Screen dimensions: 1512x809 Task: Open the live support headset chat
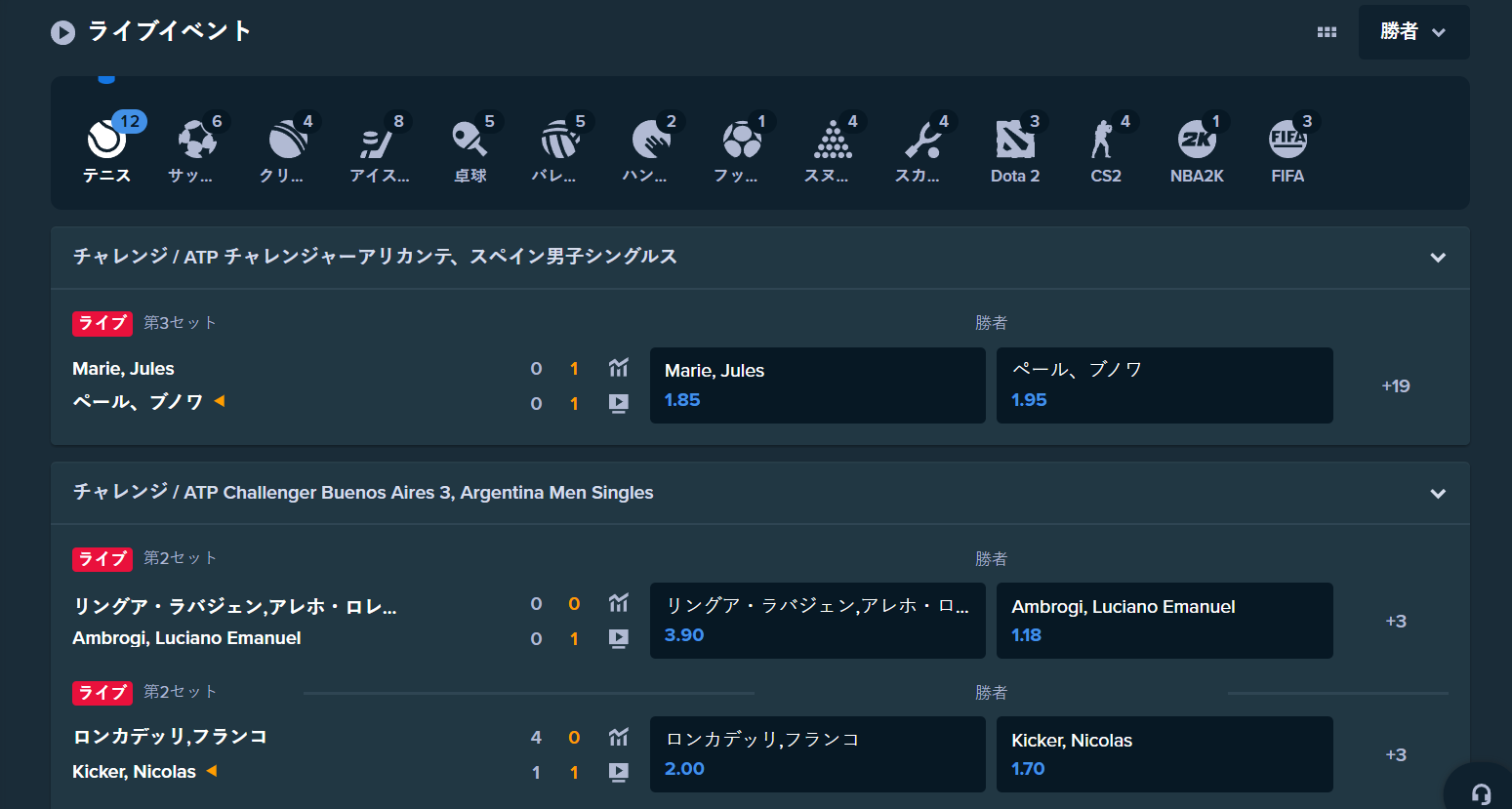(1481, 793)
